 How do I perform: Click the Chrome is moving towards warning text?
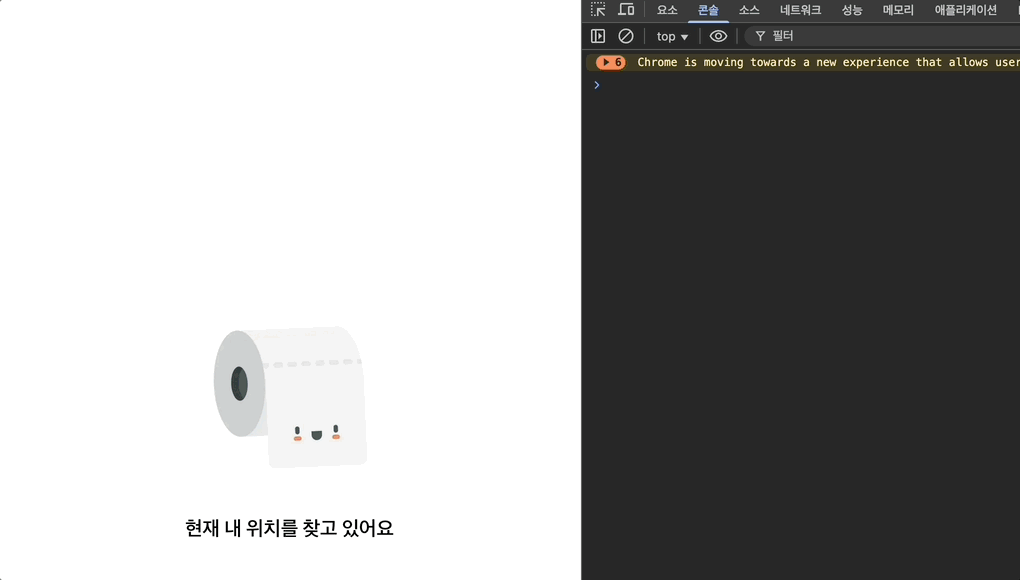[828, 62]
